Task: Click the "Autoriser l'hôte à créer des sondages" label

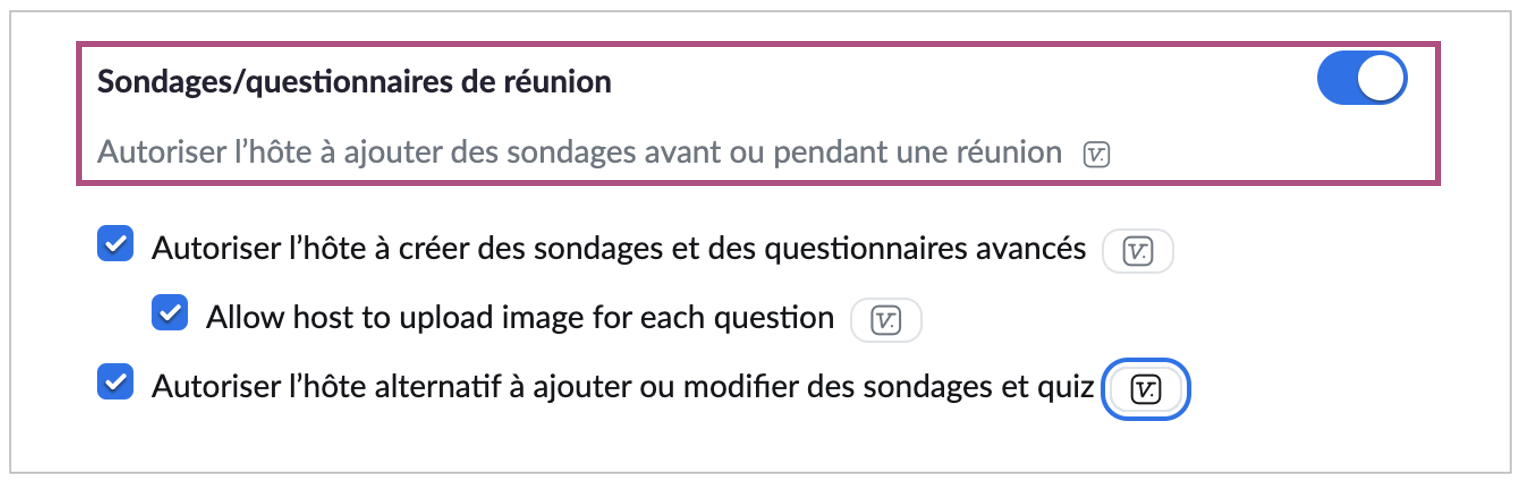Action: pyautogui.click(x=618, y=249)
